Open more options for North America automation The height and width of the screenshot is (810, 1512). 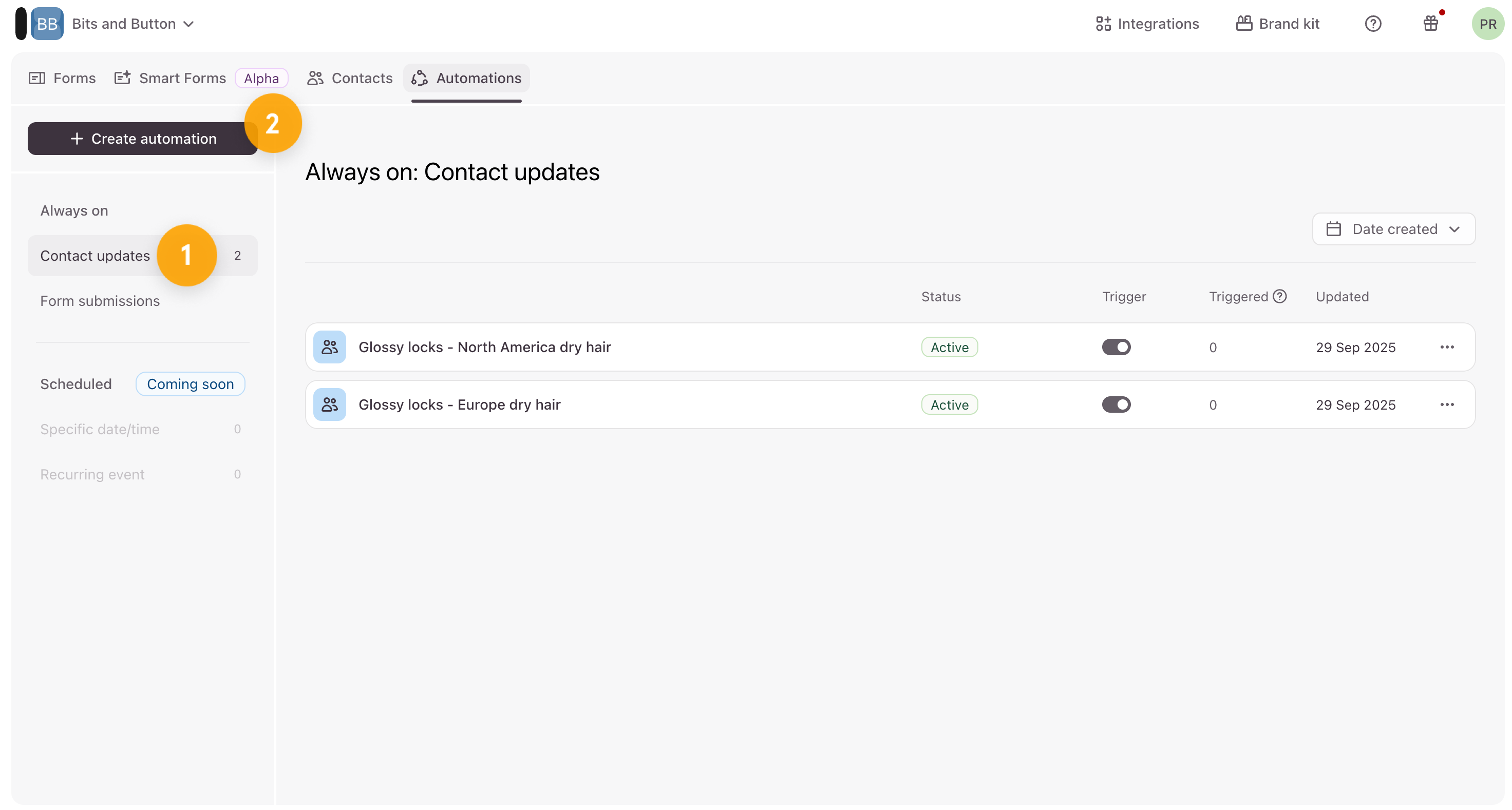coord(1447,347)
